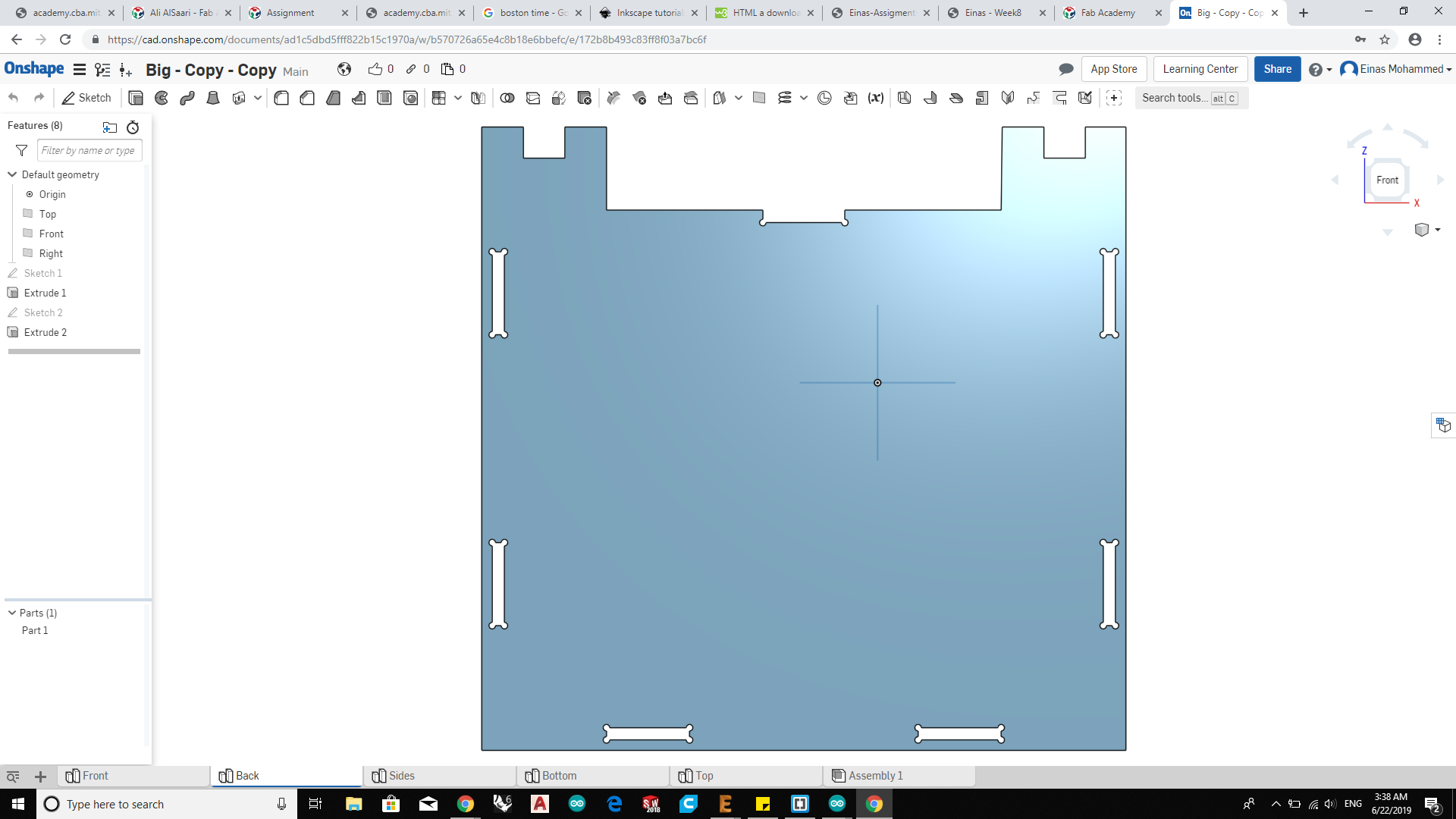Select the Sweep tool icon
Viewport: 1456px width, 819px height.
187,98
